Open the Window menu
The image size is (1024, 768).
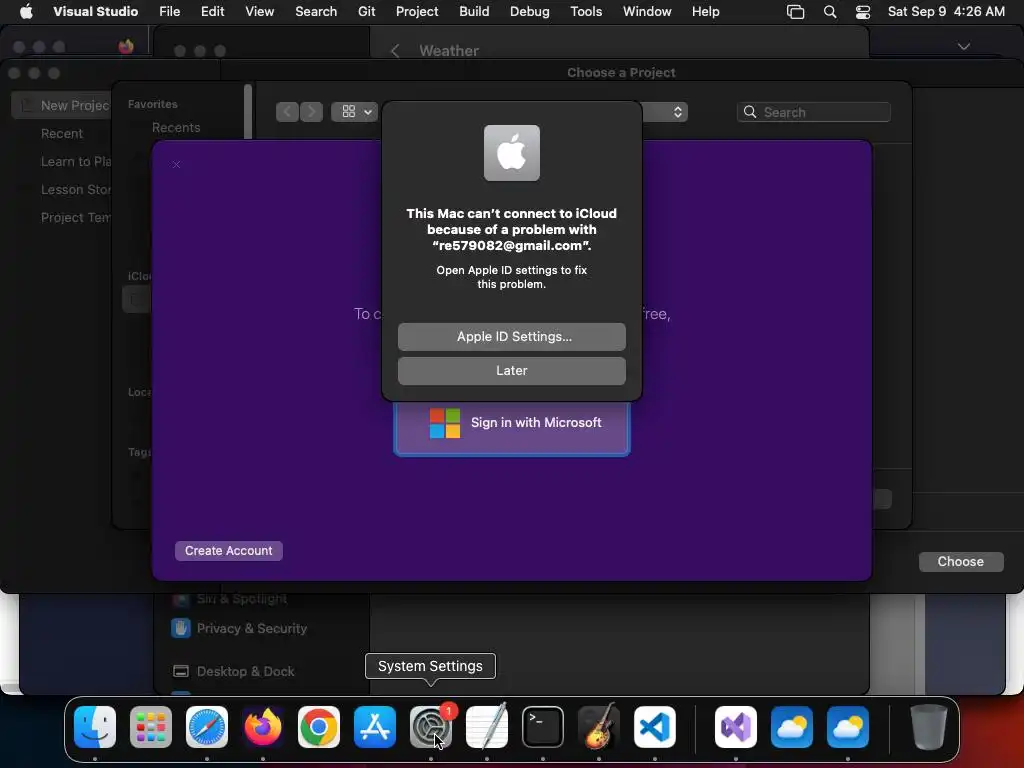pos(647,11)
